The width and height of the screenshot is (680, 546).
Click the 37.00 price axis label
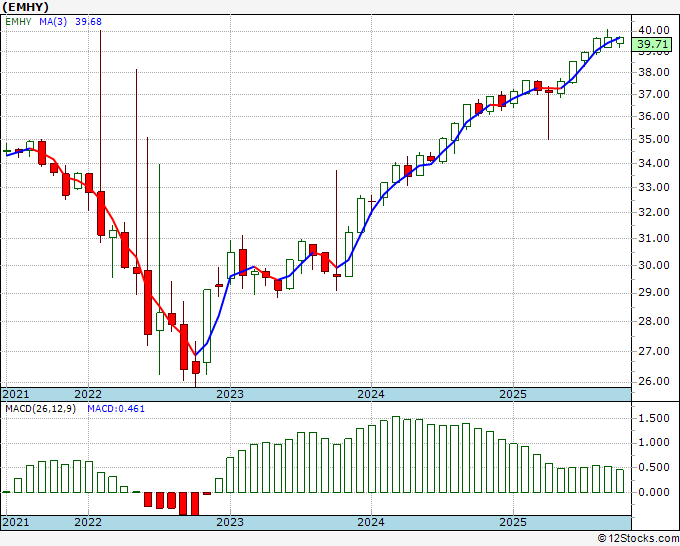coord(654,94)
